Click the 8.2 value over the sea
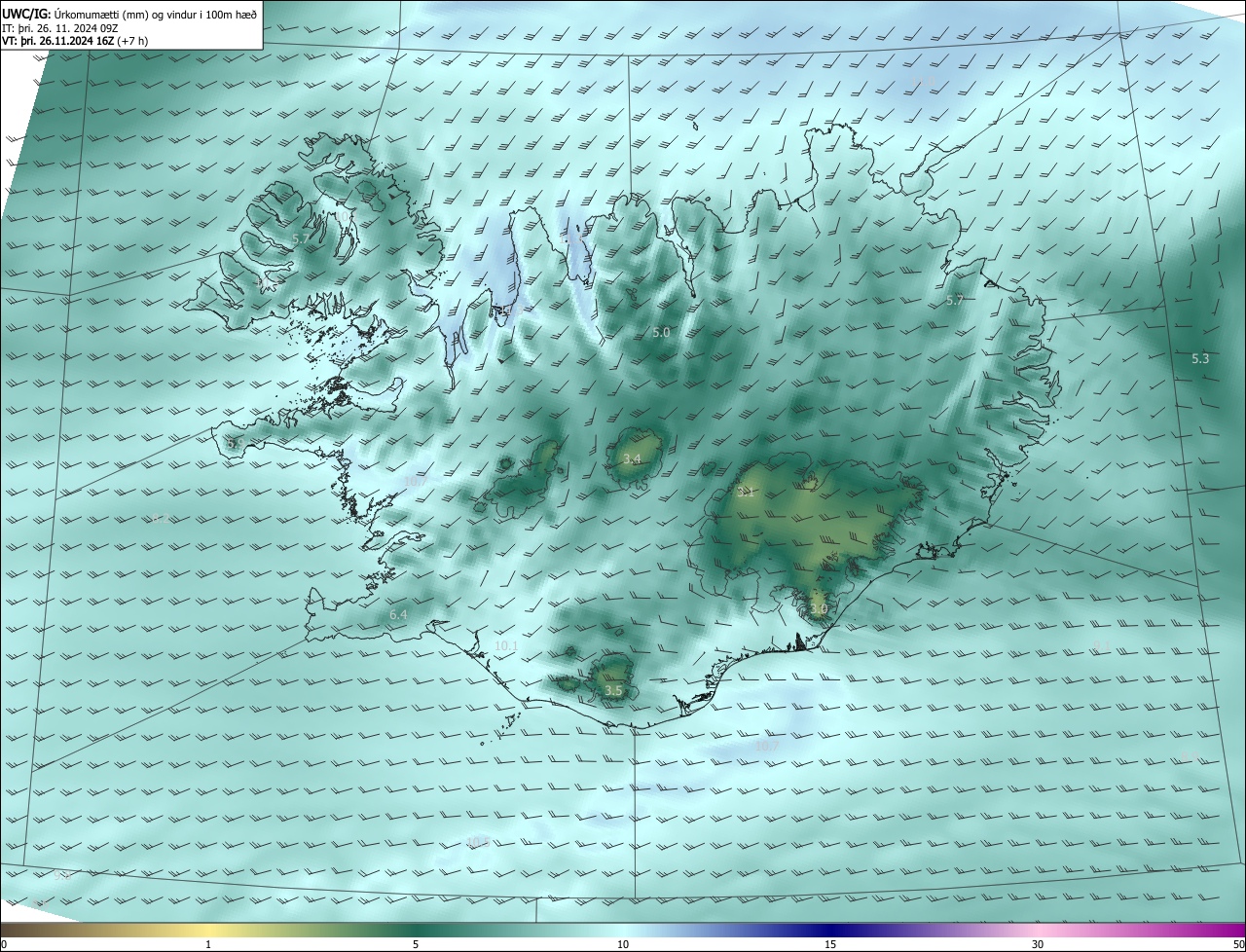This screenshot has height=952, width=1246. point(160,519)
